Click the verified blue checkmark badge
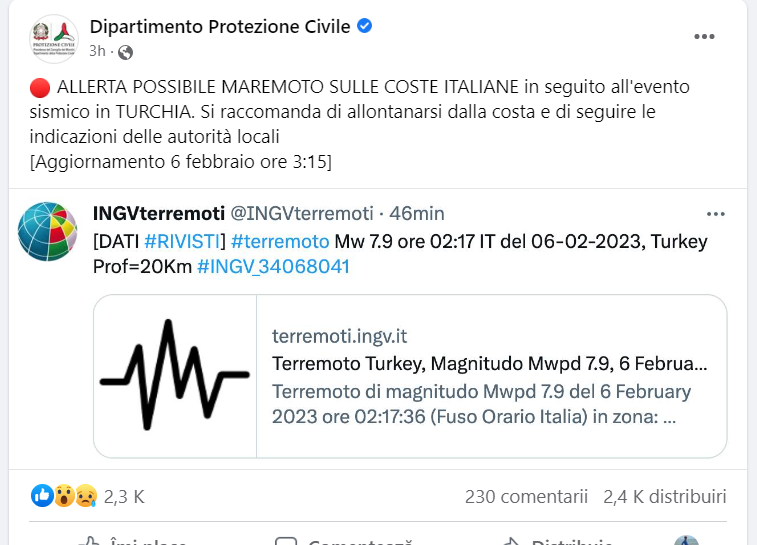 point(364,26)
